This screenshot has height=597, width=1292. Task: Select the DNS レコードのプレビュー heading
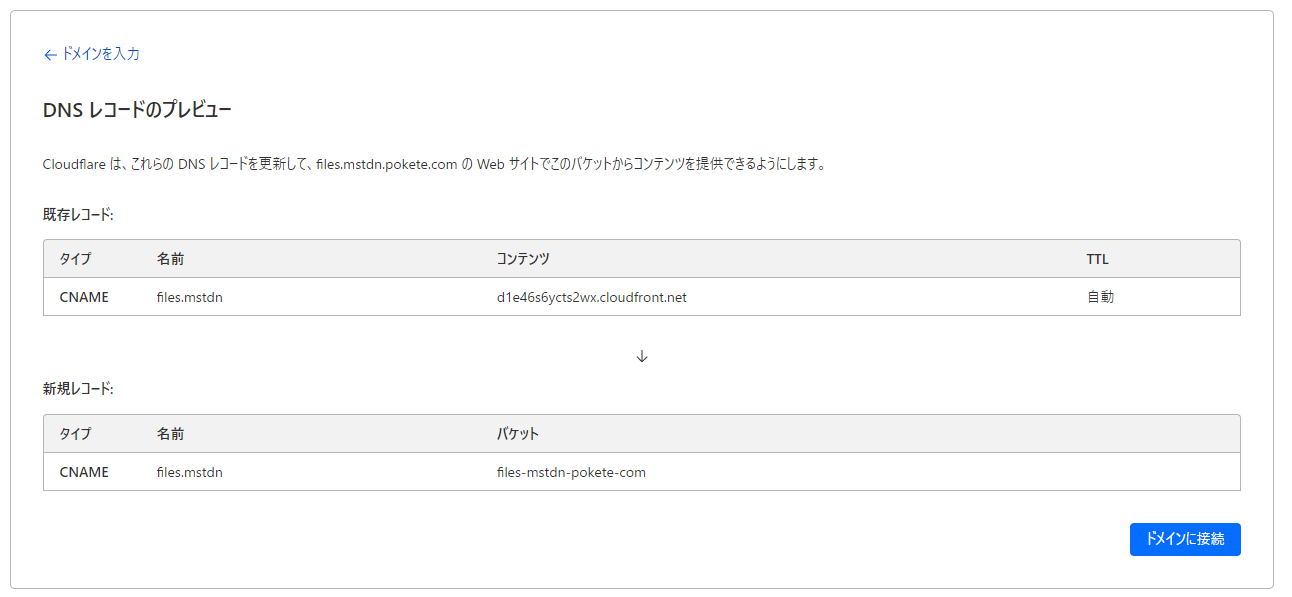point(137,110)
